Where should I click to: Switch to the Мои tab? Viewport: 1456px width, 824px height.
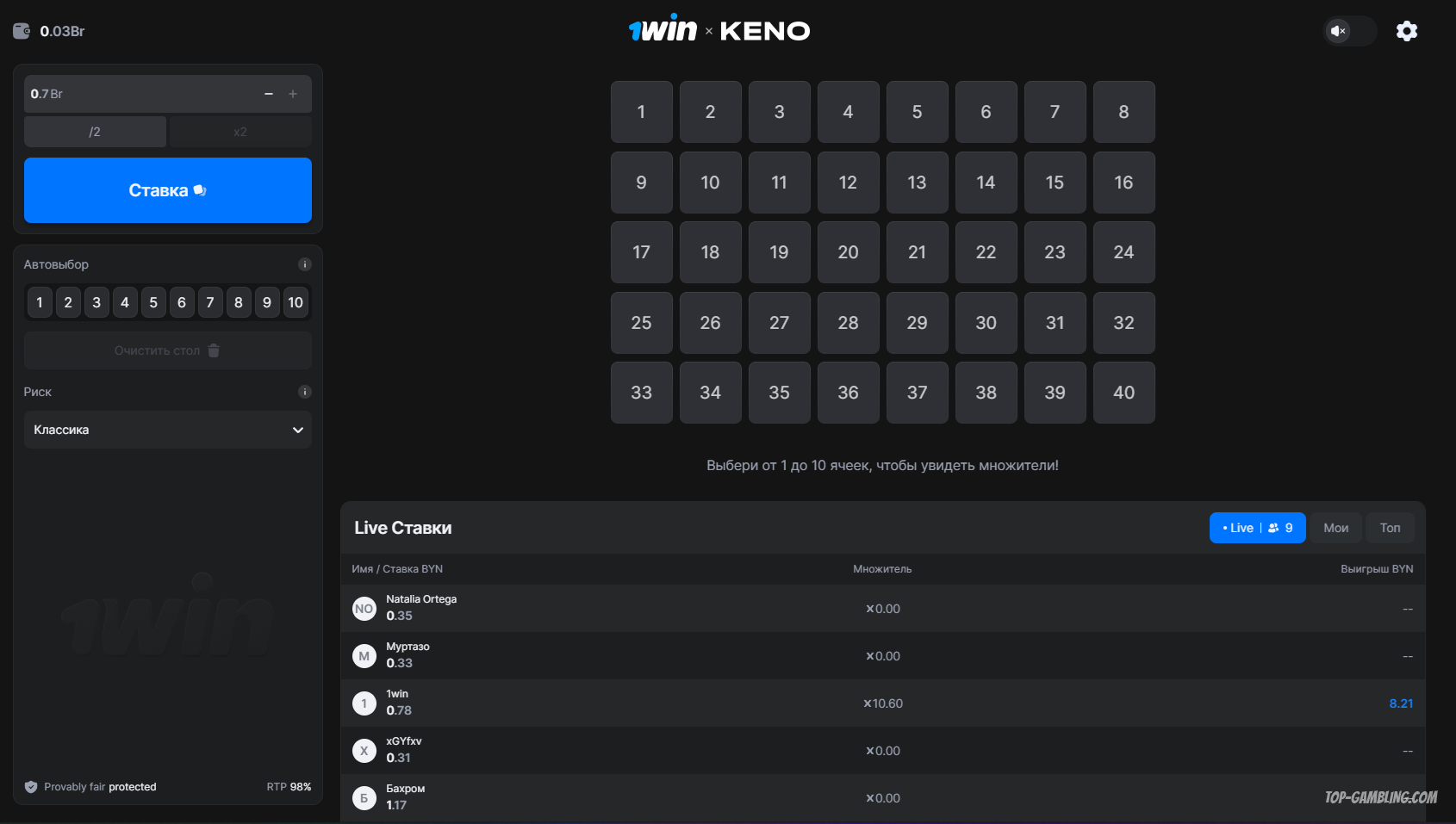(x=1335, y=528)
